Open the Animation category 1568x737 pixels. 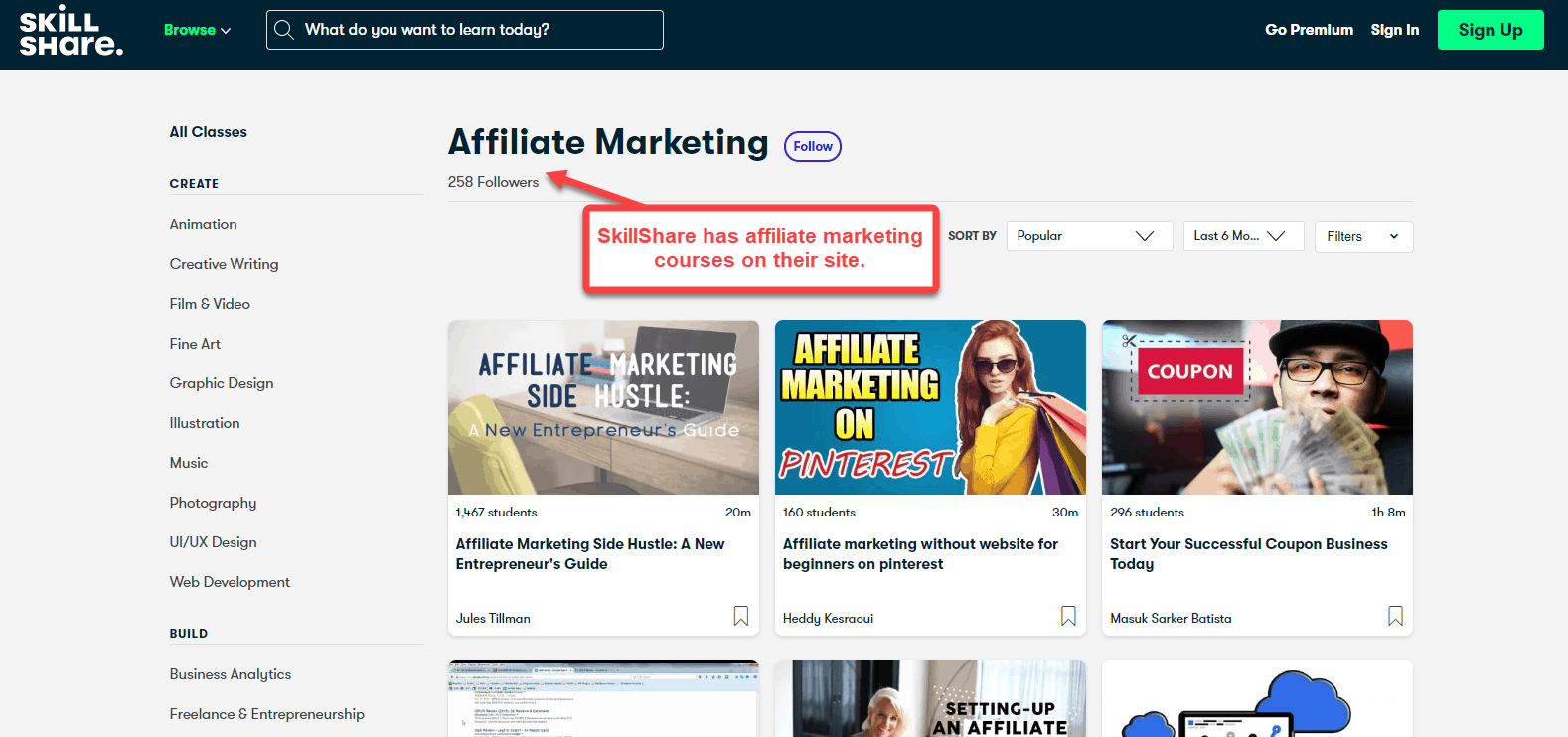[x=203, y=224]
